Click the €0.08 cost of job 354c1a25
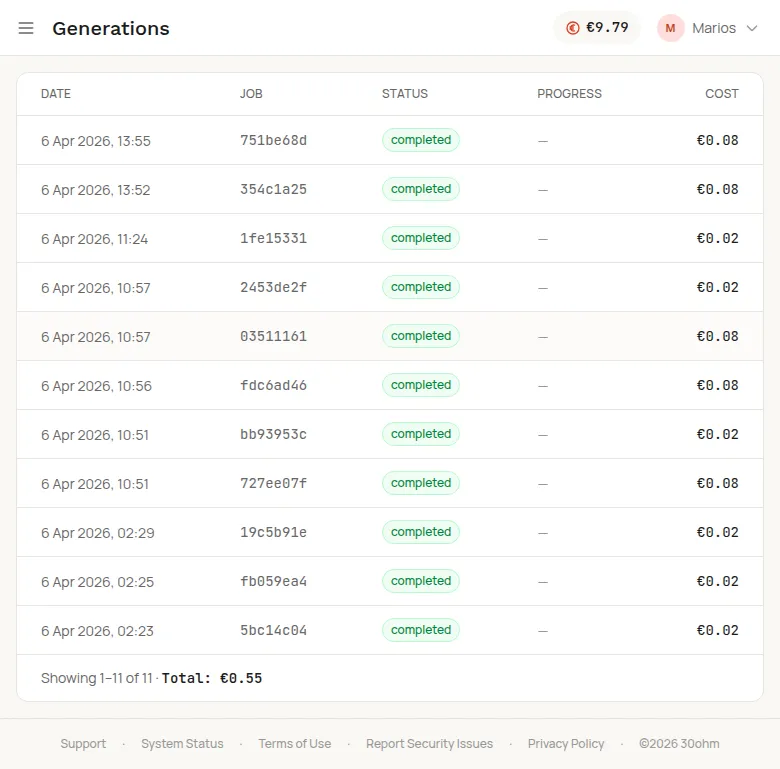This screenshot has width=780, height=769. coord(717,190)
